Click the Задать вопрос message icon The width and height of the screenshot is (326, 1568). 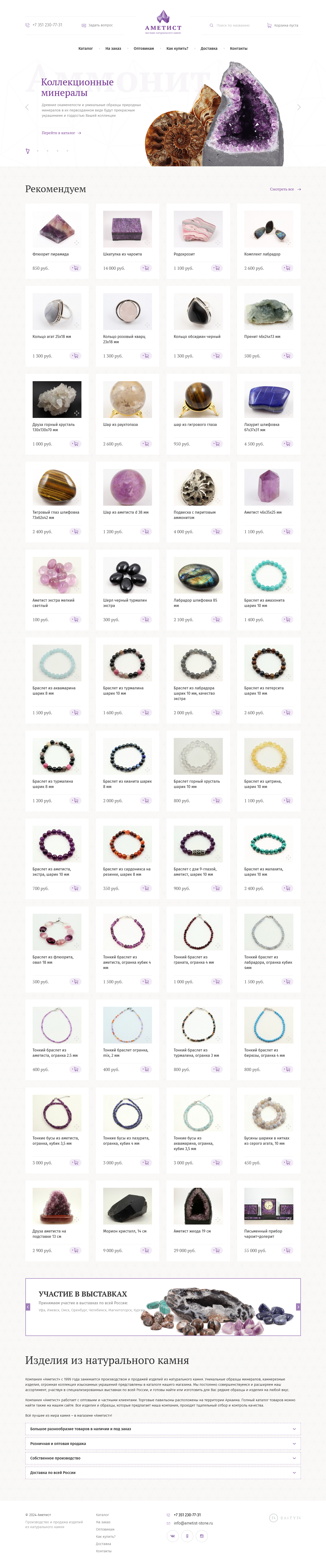click(84, 26)
